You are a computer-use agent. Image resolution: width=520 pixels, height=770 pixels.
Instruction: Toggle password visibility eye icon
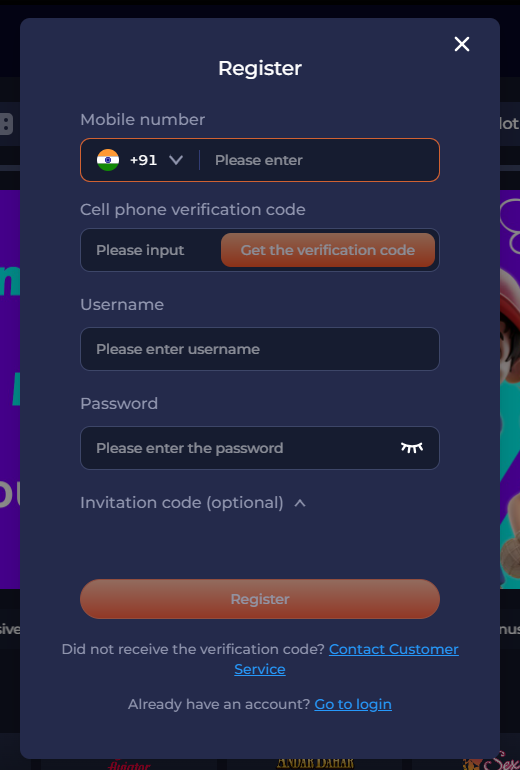pos(411,448)
